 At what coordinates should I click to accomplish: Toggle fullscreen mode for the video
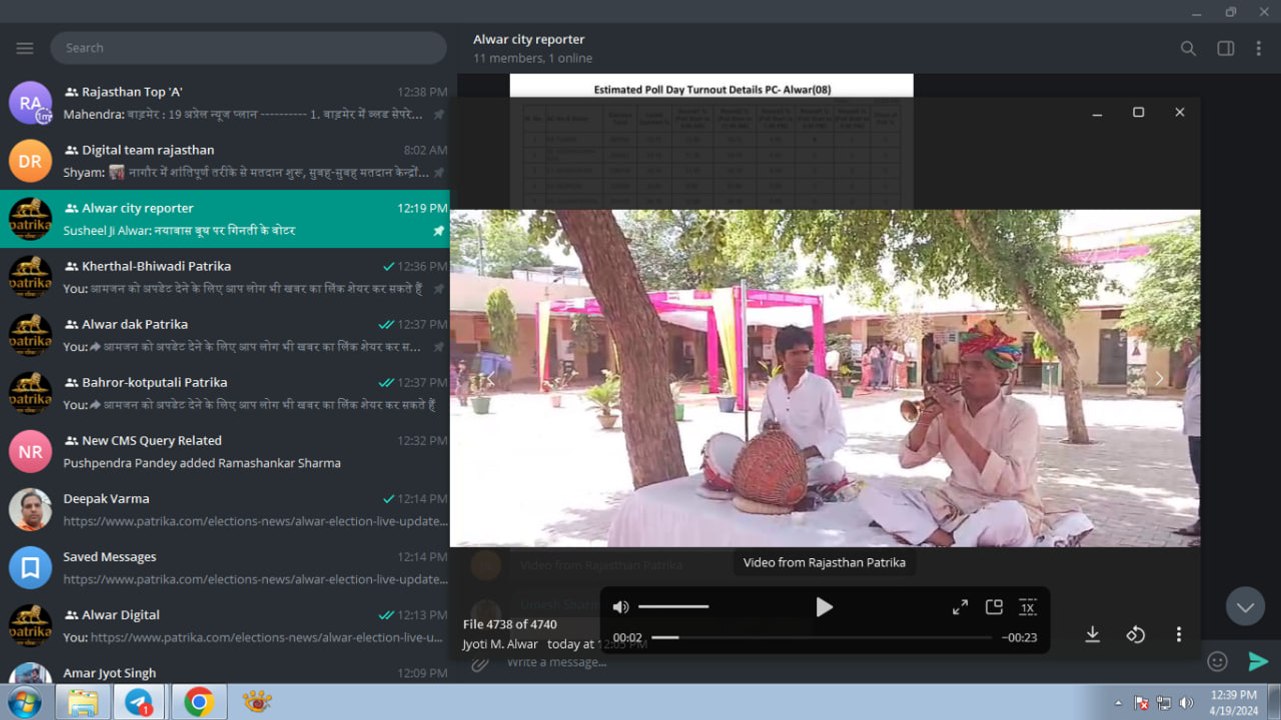[x=960, y=607]
